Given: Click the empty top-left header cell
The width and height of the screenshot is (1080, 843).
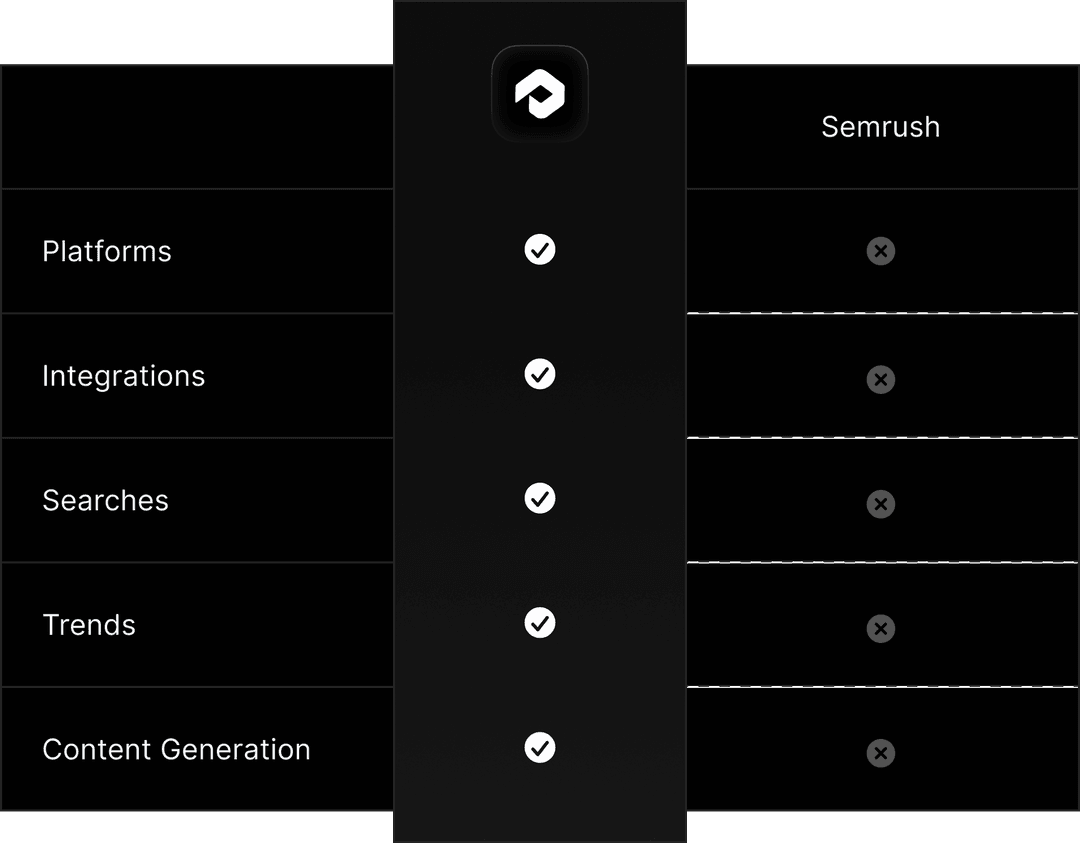Looking at the screenshot, I should pyautogui.click(x=197, y=127).
